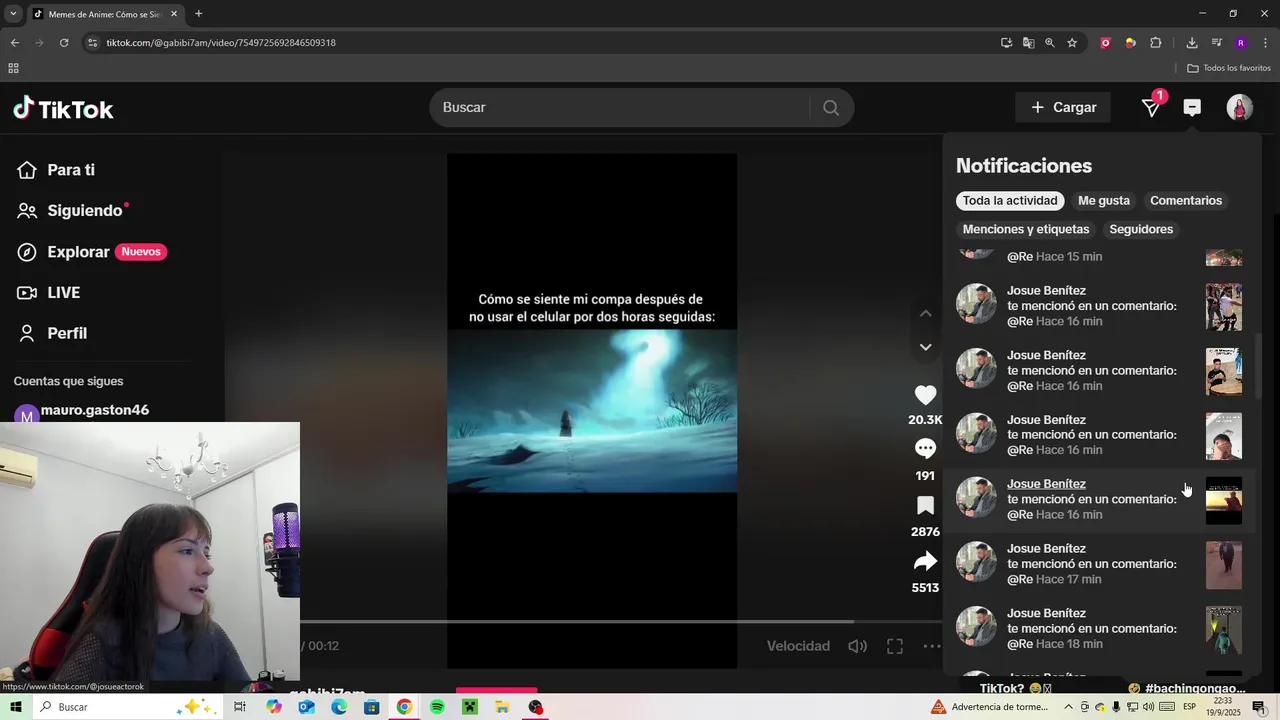
Task: Mute the video volume icon
Action: [x=857, y=646]
